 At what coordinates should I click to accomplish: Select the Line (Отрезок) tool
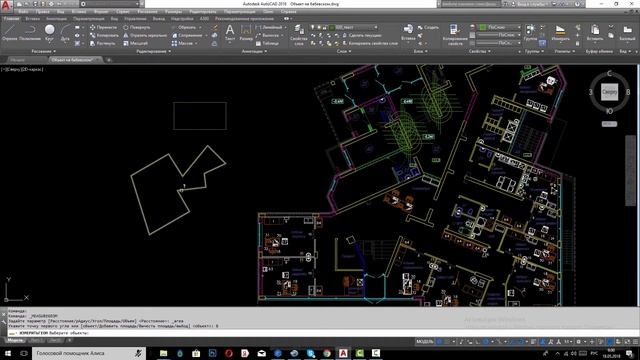coord(9,32)
